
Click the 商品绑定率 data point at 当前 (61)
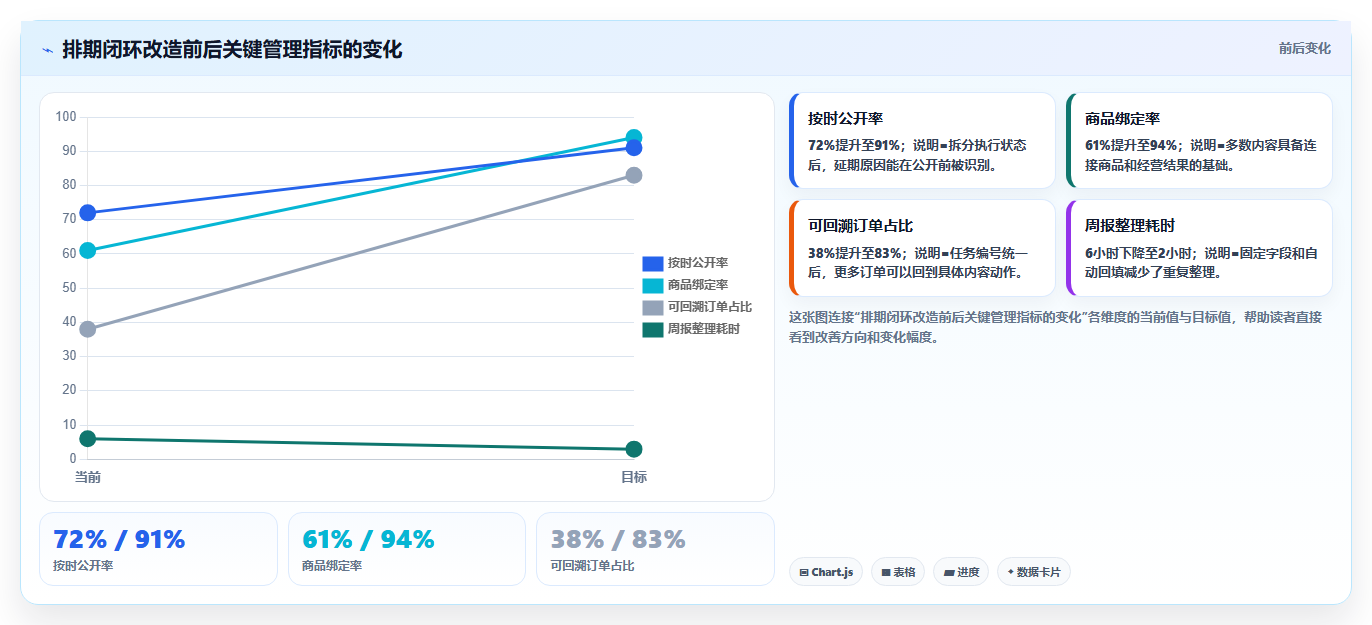88,250
